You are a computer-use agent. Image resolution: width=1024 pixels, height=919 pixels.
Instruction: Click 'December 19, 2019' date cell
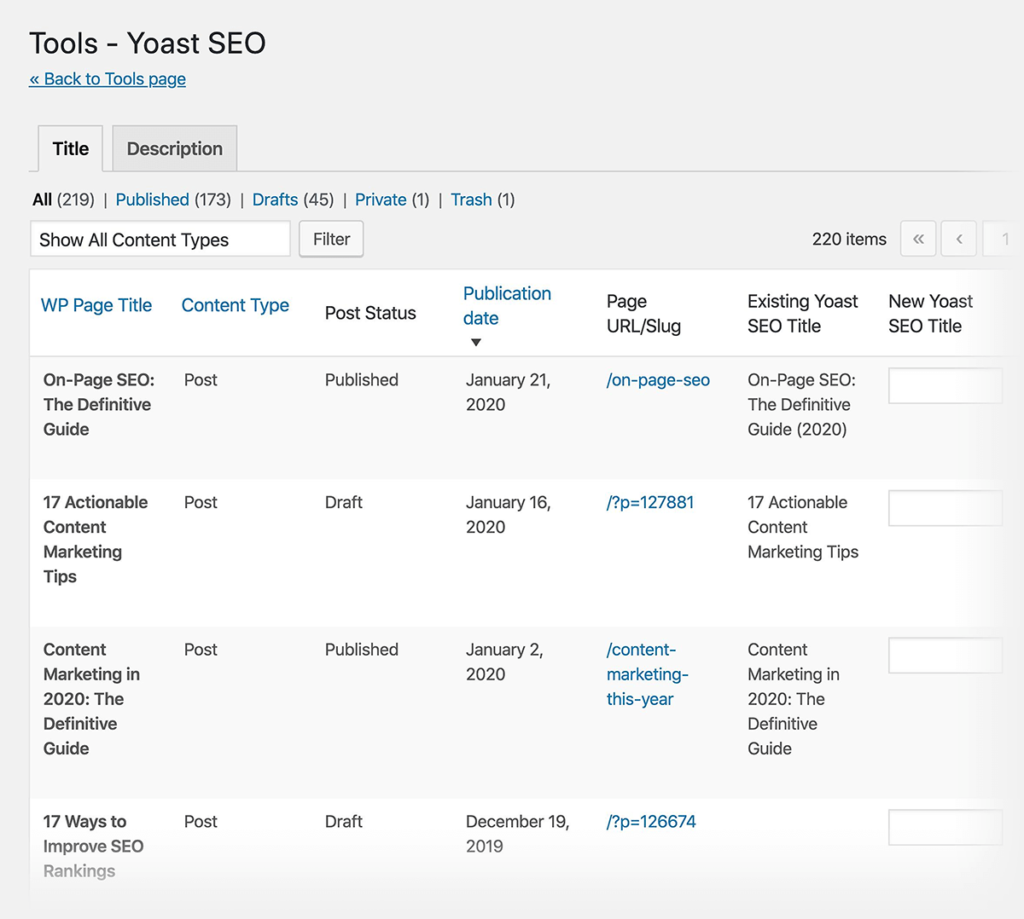517,833
